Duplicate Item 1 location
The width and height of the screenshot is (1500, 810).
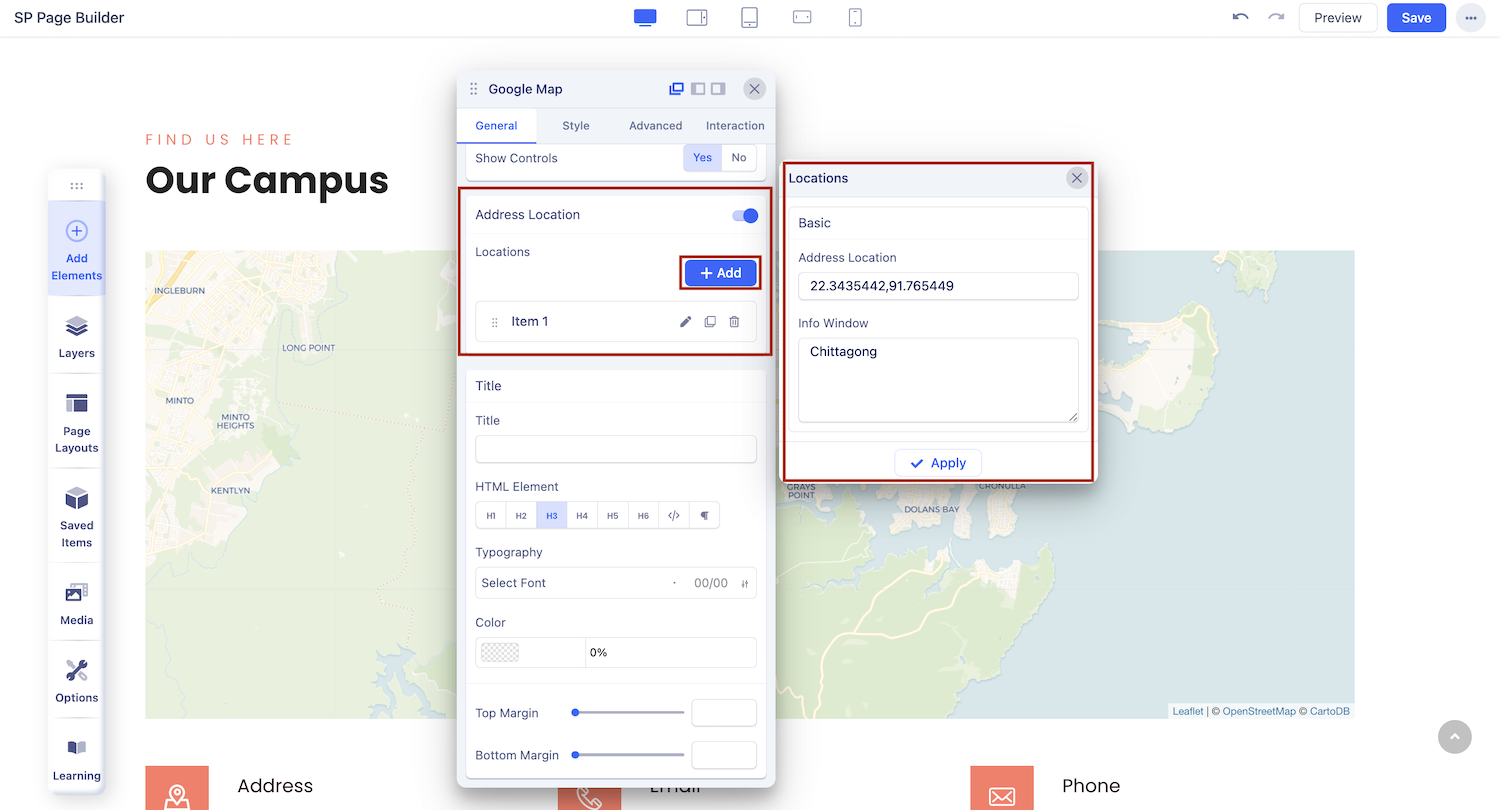[x=710, y=322]
